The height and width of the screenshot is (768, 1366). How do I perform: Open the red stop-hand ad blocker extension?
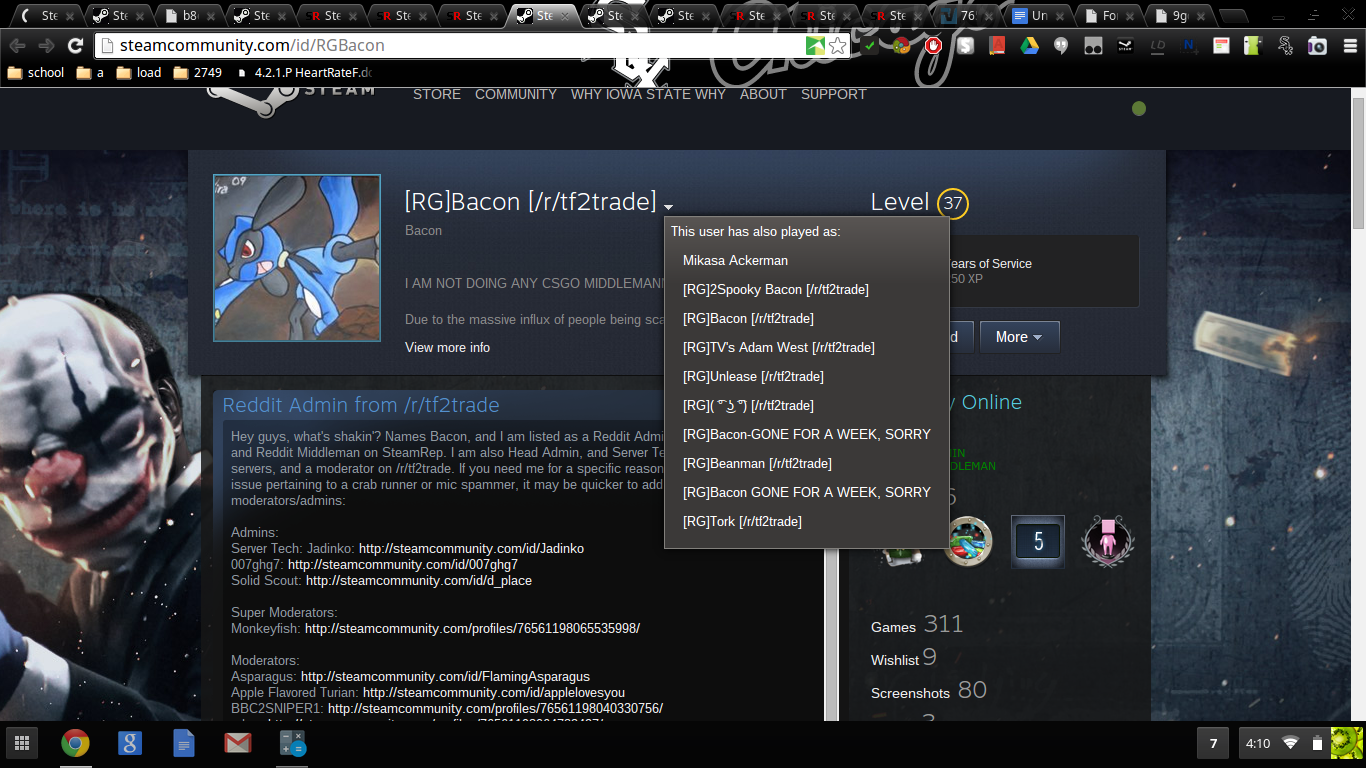click(934, 45)
